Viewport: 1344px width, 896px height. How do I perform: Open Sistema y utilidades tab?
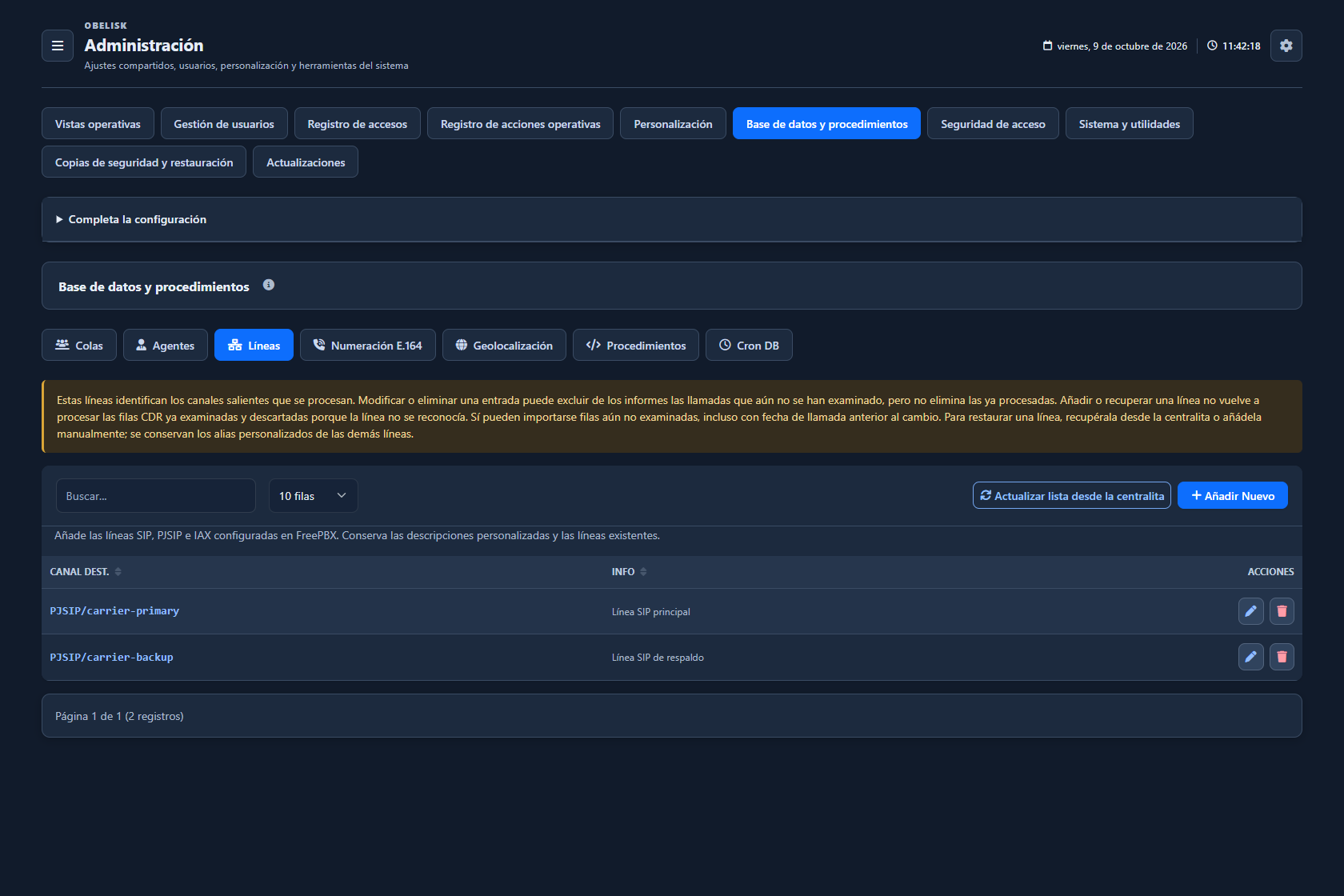pos(1130,123)
